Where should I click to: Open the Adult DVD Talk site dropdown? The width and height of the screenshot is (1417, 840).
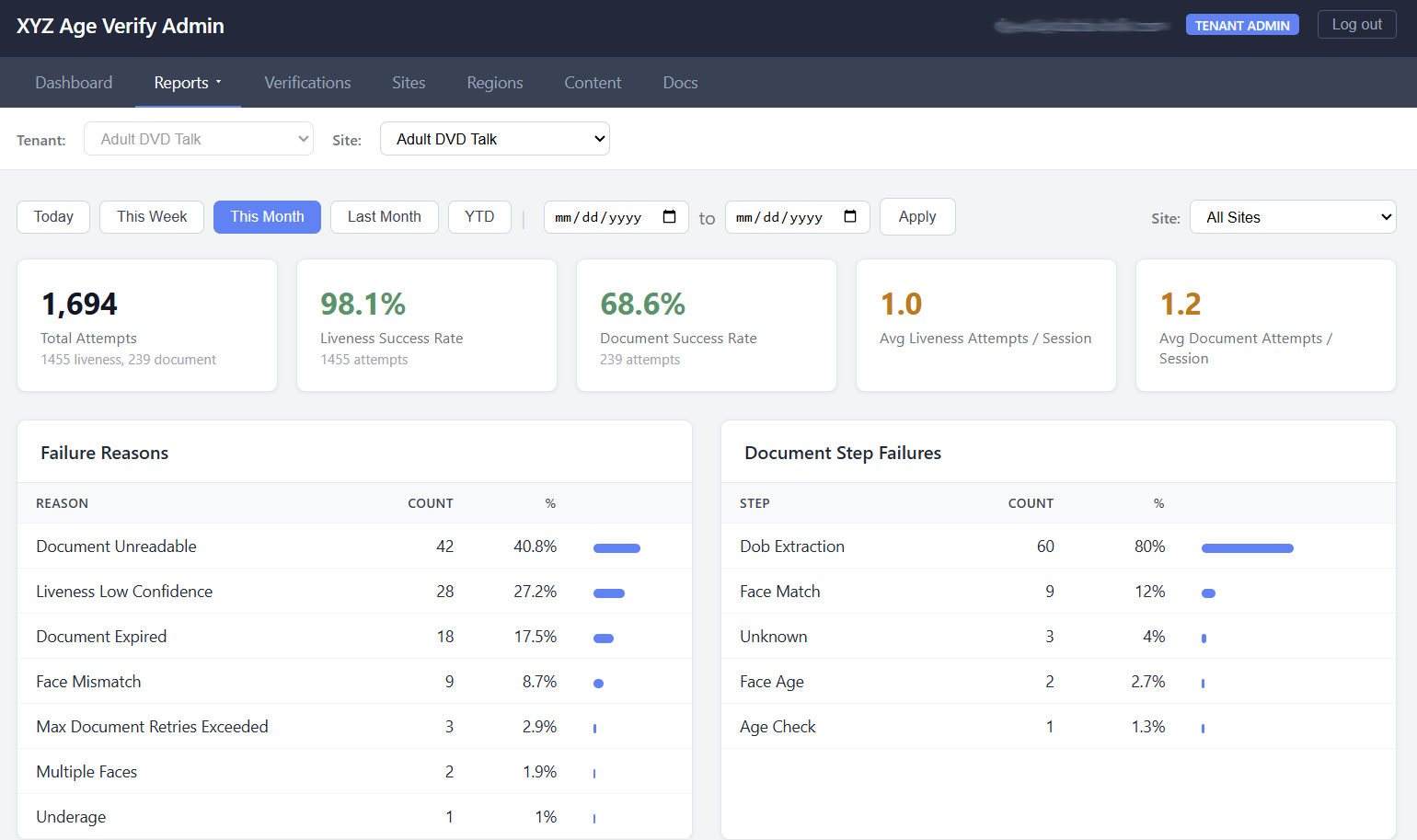(494, 139)
